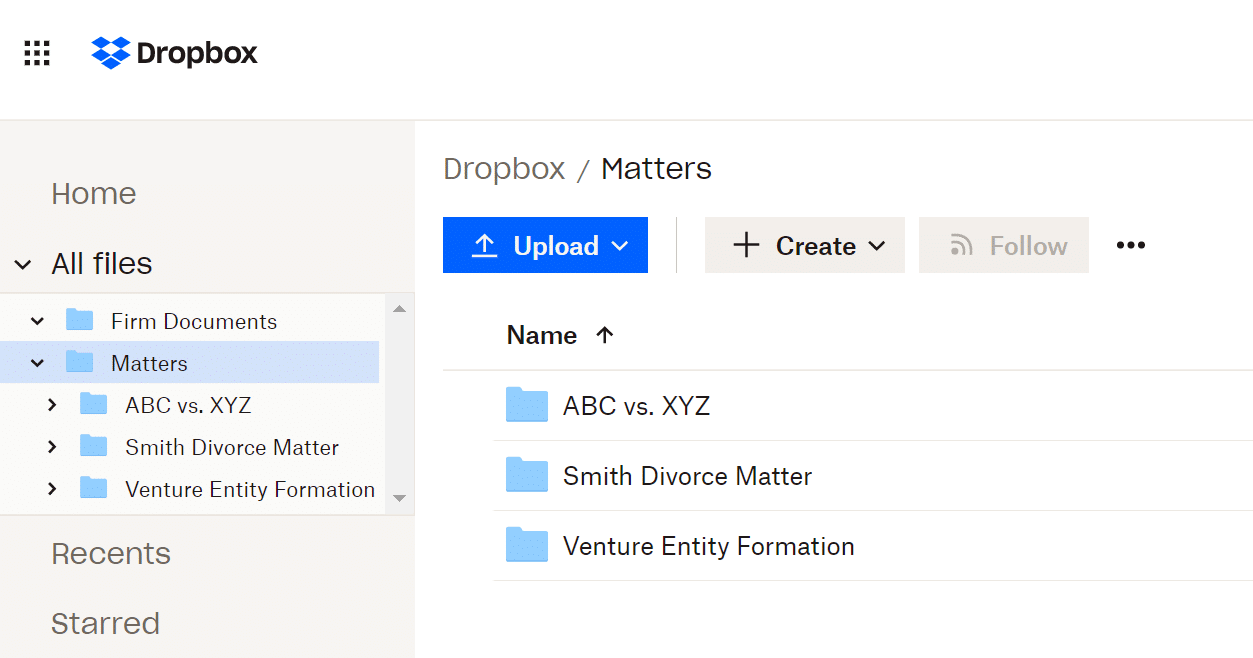Select Smith Divorce Matter in the folder tree
Image resolution: width=1253 pixels, height=658 pixels.
232,447
